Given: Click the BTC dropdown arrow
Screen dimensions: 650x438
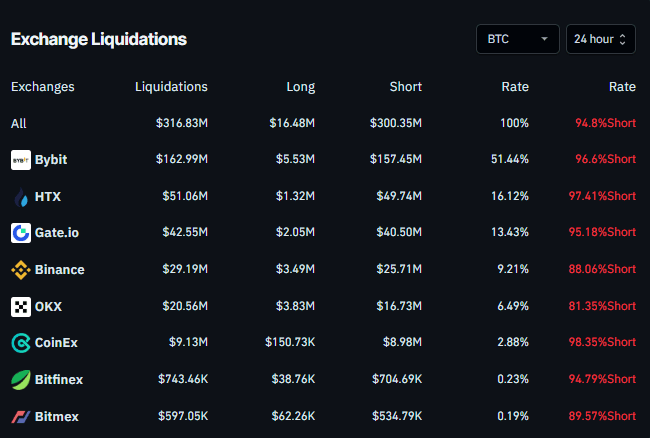Looking at the screenshot, I should coord(545,39).
